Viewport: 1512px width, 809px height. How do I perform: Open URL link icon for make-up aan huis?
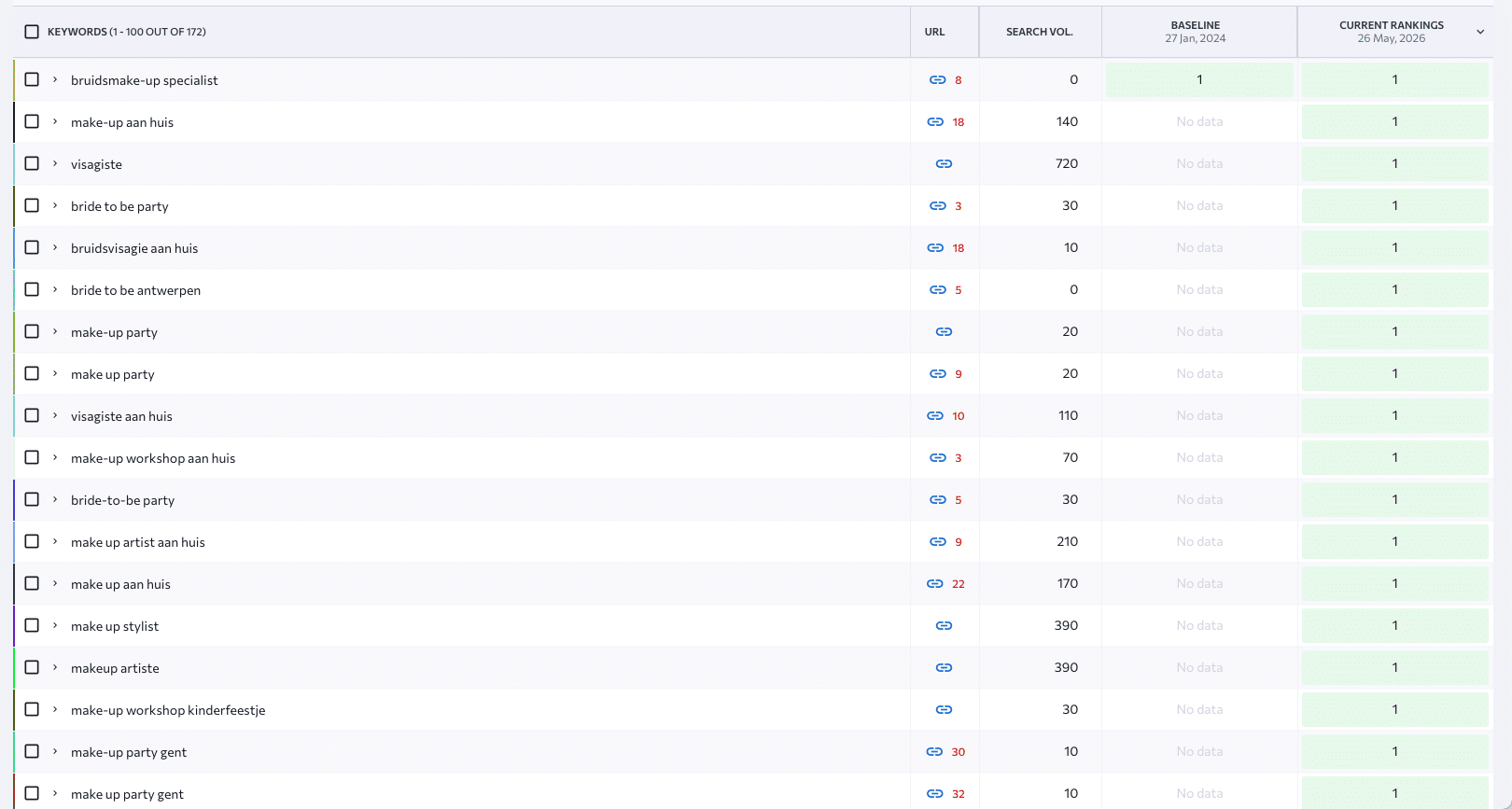click(934, 122)
